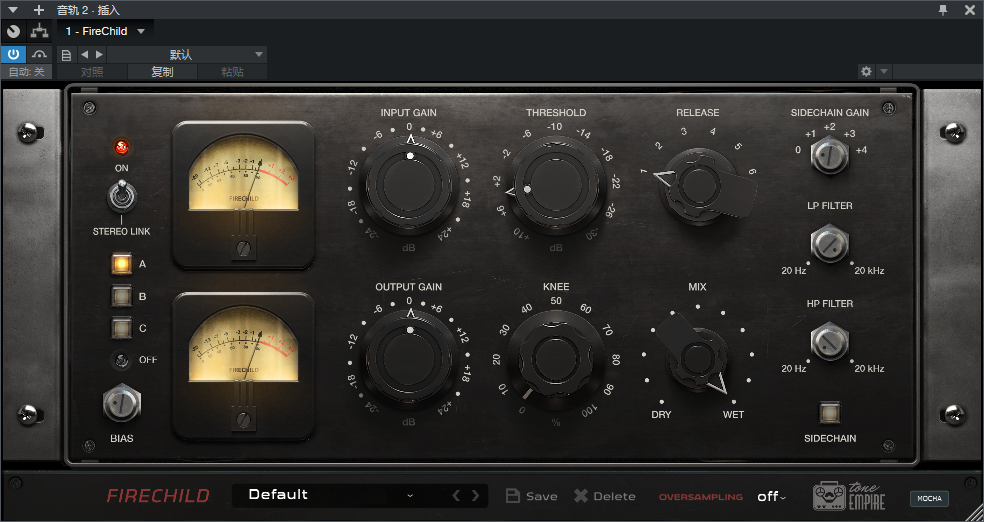
Task: Click the Tone Empire logo
Action: click(849, 496)
